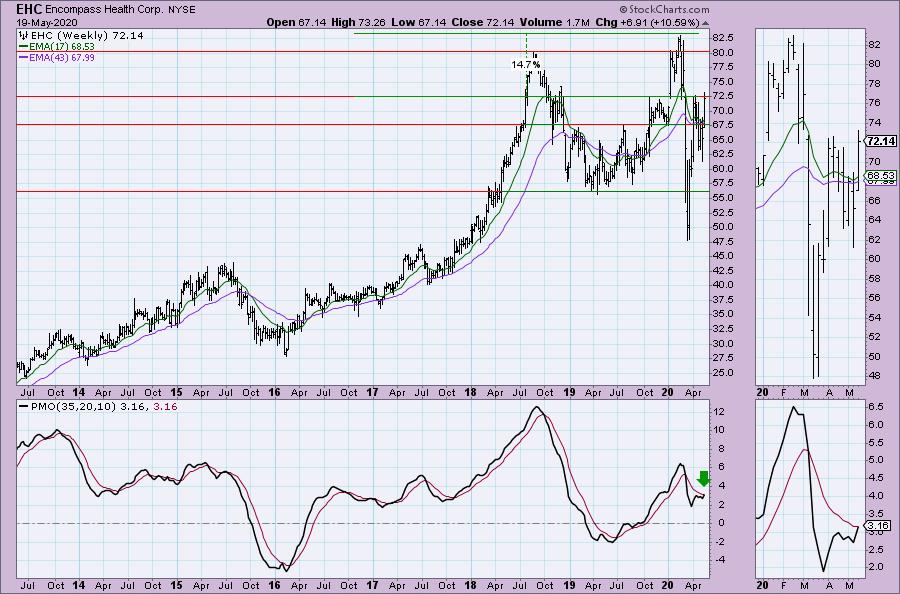Click year 14 on the PMO panel time axis
The width and height of the screenshot is (900, 594).
[x=79, y=585]
